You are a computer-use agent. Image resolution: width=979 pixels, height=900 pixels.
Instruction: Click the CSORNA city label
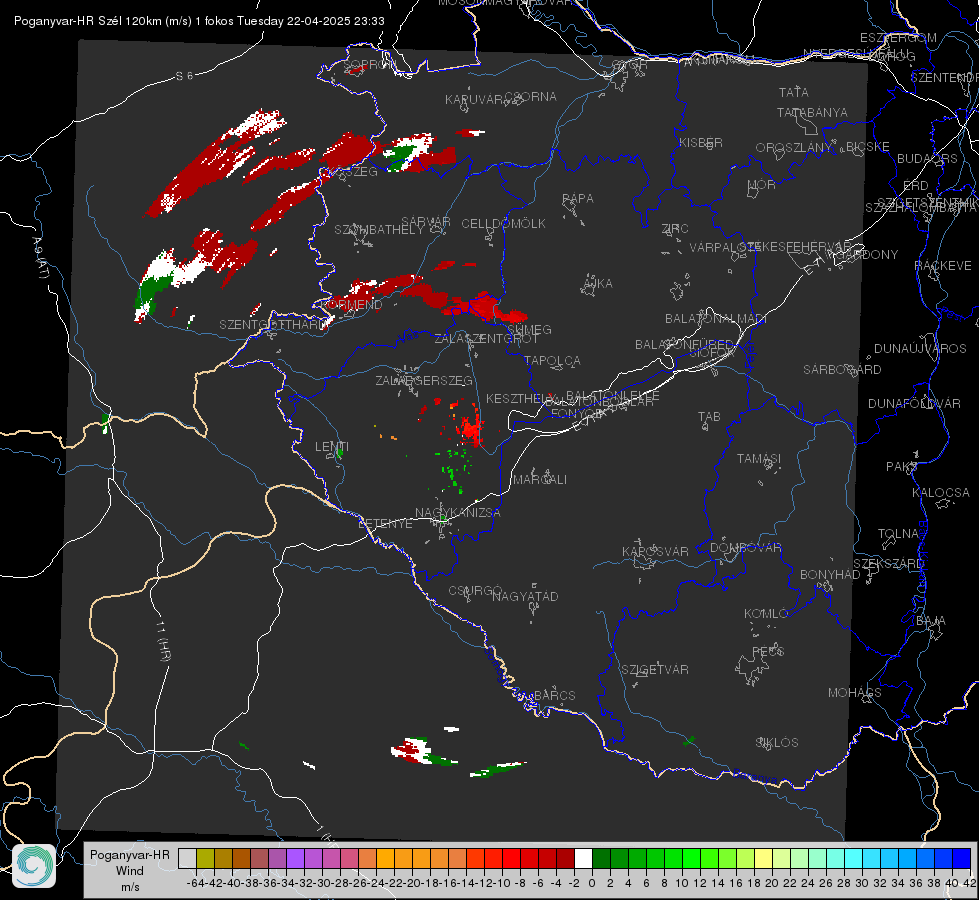pyautogui.click(x=531, y=97)
